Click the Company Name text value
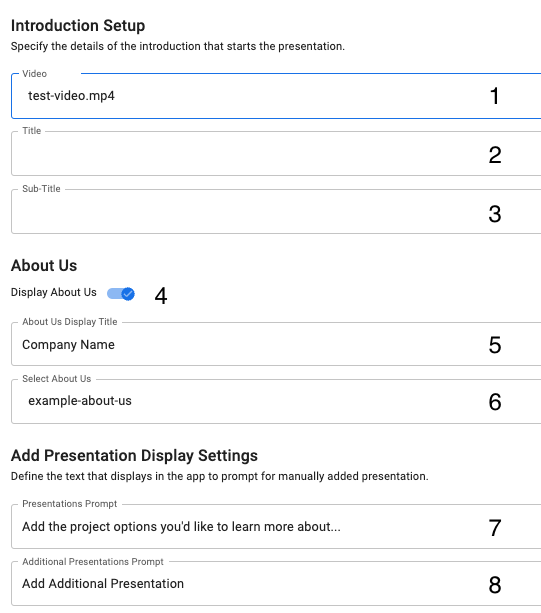This screenshot has width=541, height=613. [68, 345]
